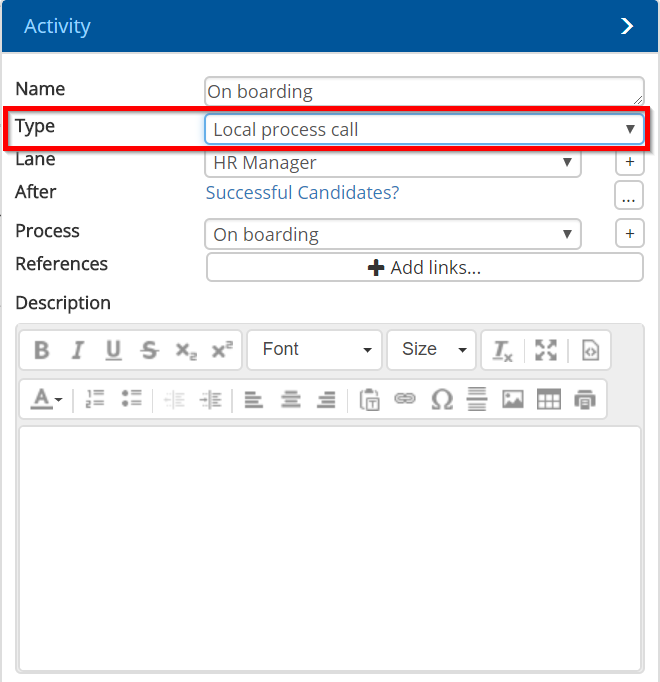The width and height of the screenshot is (660, 682).
Task: Center align the description text
Action: point(290,399)
